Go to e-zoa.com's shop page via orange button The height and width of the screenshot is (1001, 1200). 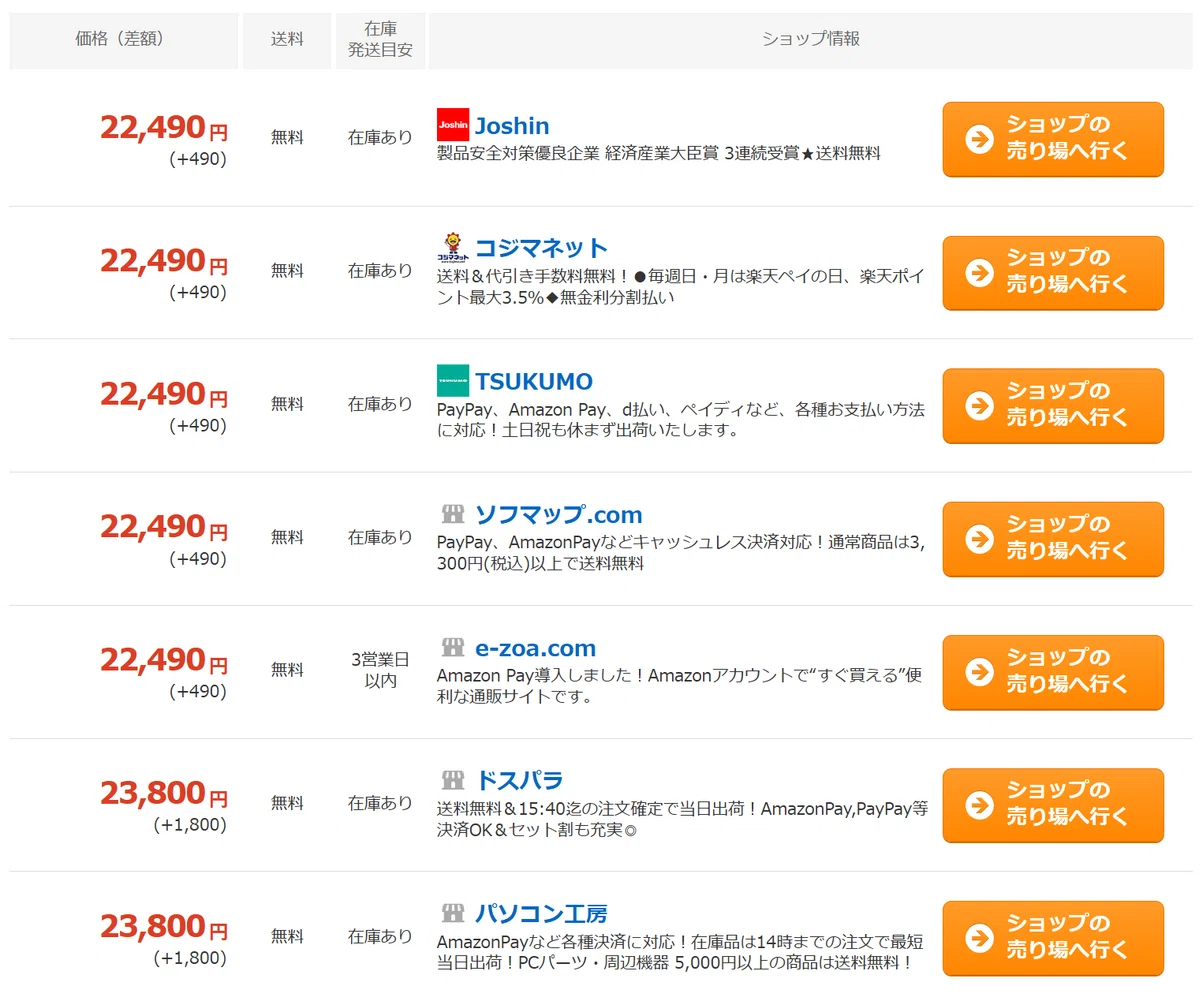pyautogui.click(x=1053, y=672)
